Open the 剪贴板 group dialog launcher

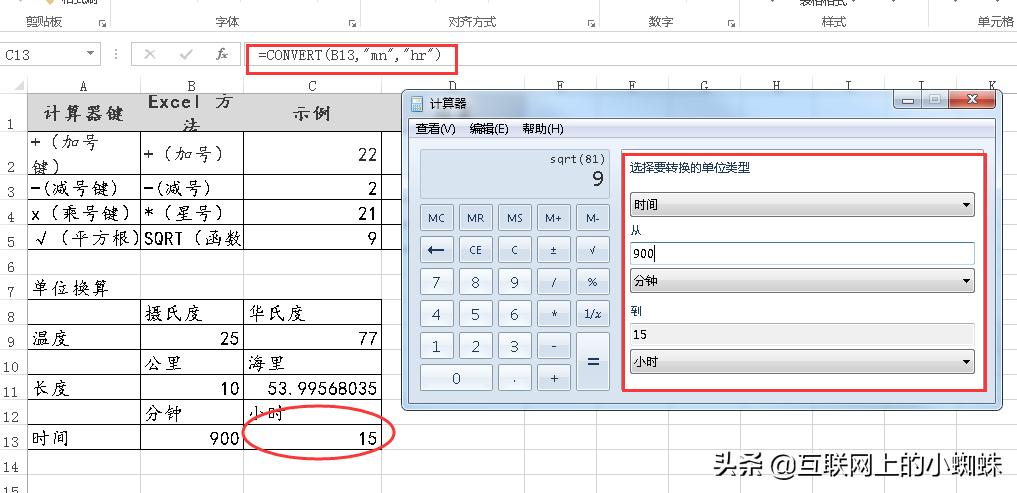pos(102,23)
